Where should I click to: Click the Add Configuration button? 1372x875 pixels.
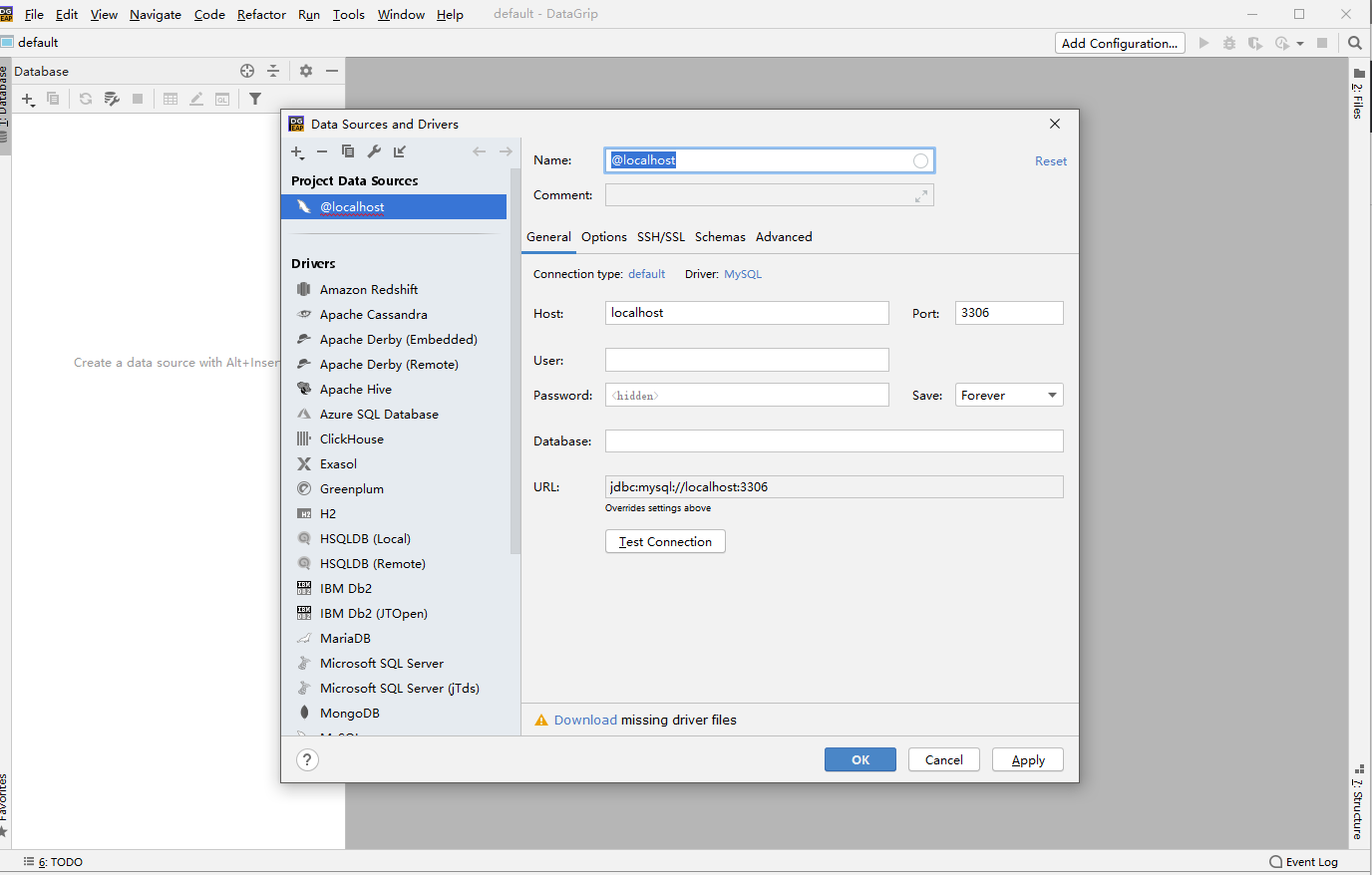pos(1120,43)
